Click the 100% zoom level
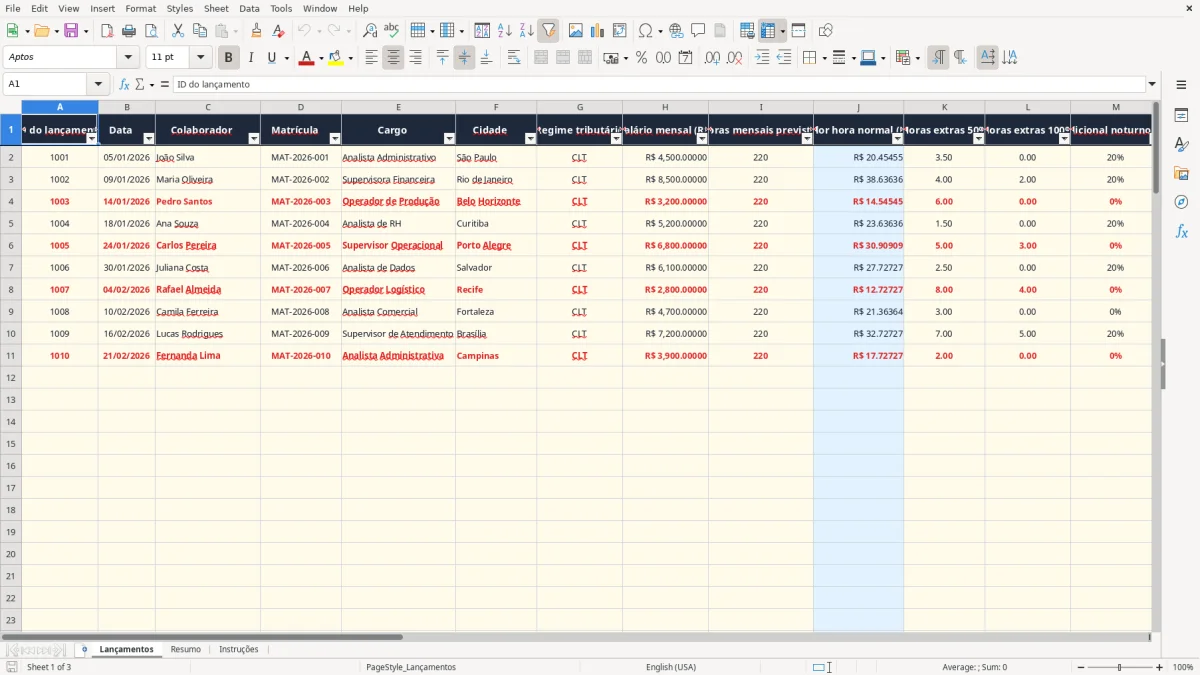Screen dimensions: 1200x675 click(x=1182, y=667)
